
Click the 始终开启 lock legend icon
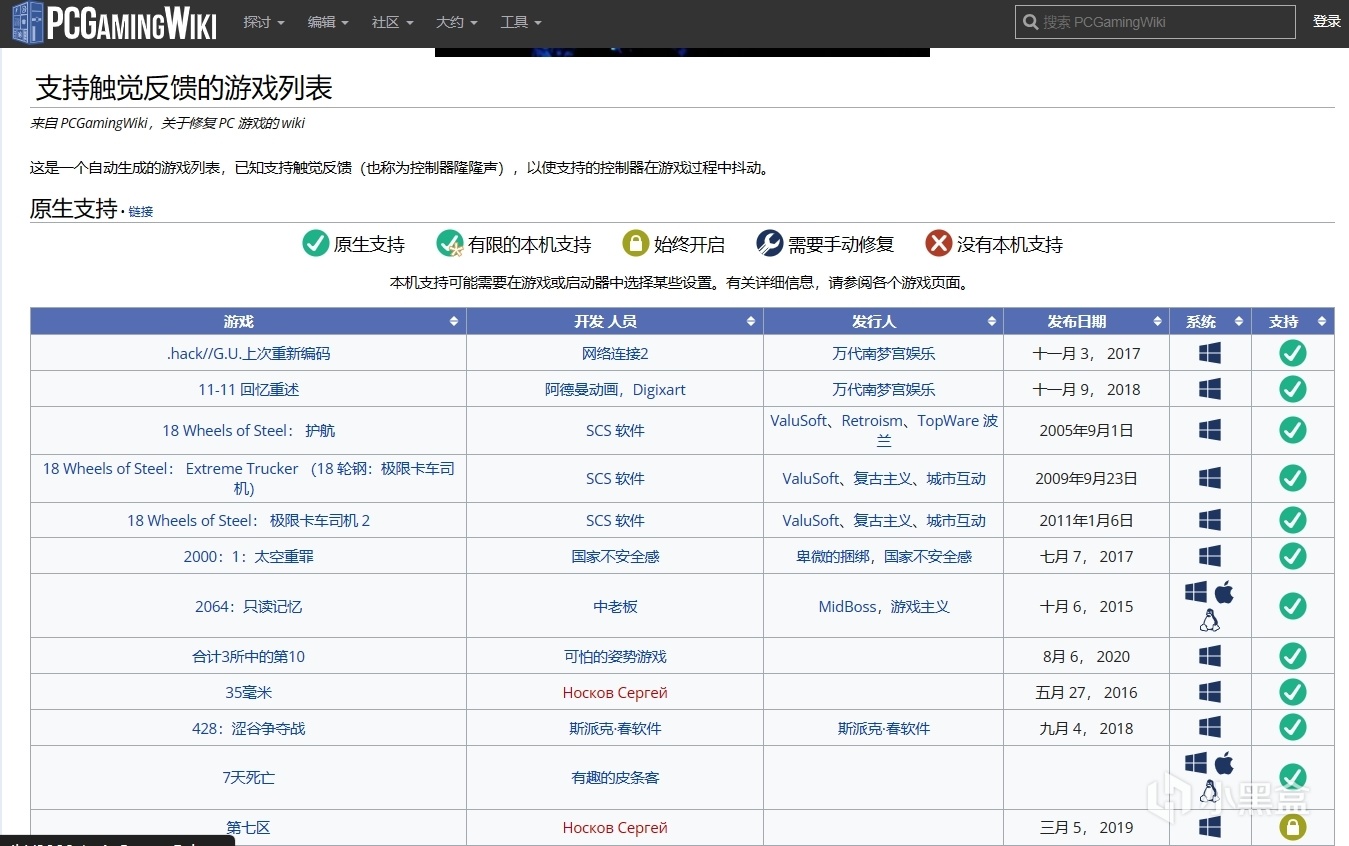coord(636,243)
